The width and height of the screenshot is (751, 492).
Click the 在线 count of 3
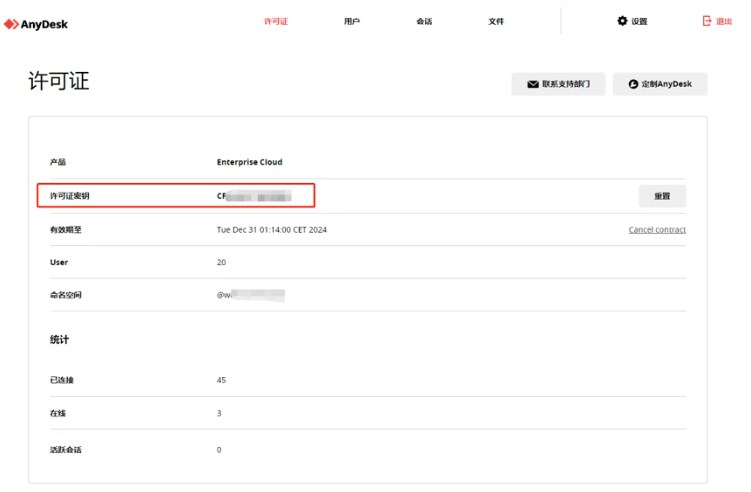pos(219,414)
